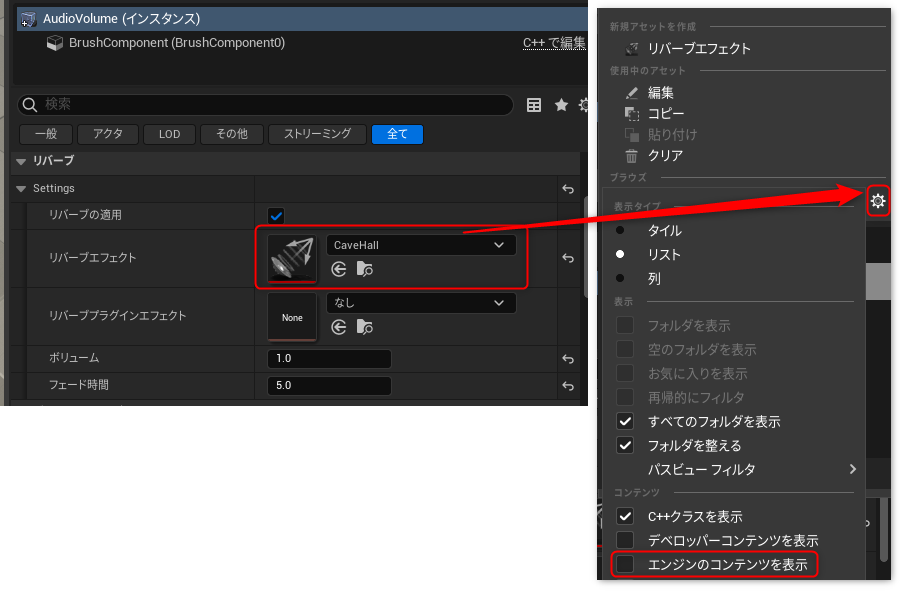Uncheck the リバーブの適用 checkbox

275,215
